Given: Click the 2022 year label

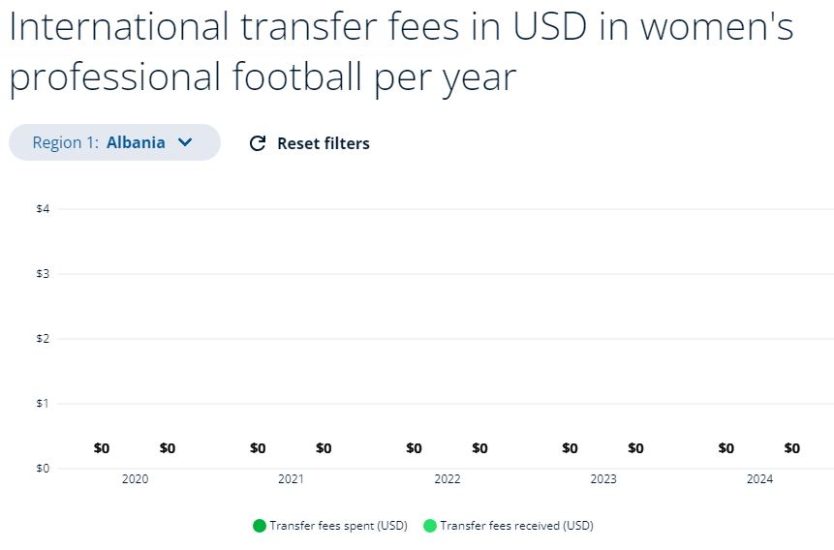Looking at the screenshot, I should 447,480.
